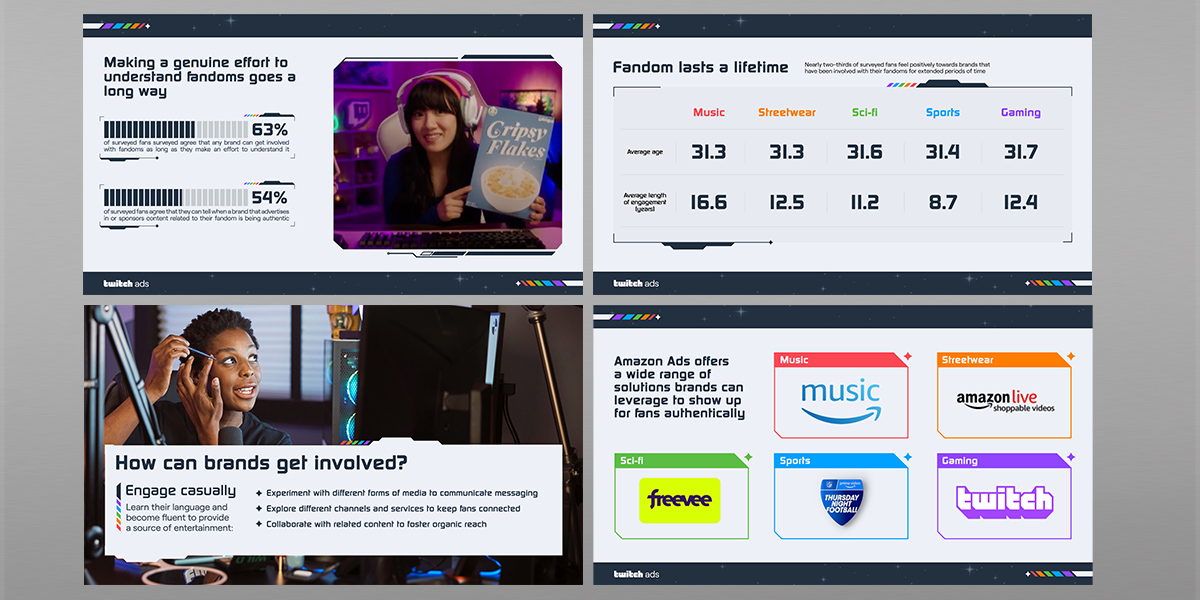Click the engagement value 8.7
This screenshot has width=1200, height=600.
coord(942,203)
